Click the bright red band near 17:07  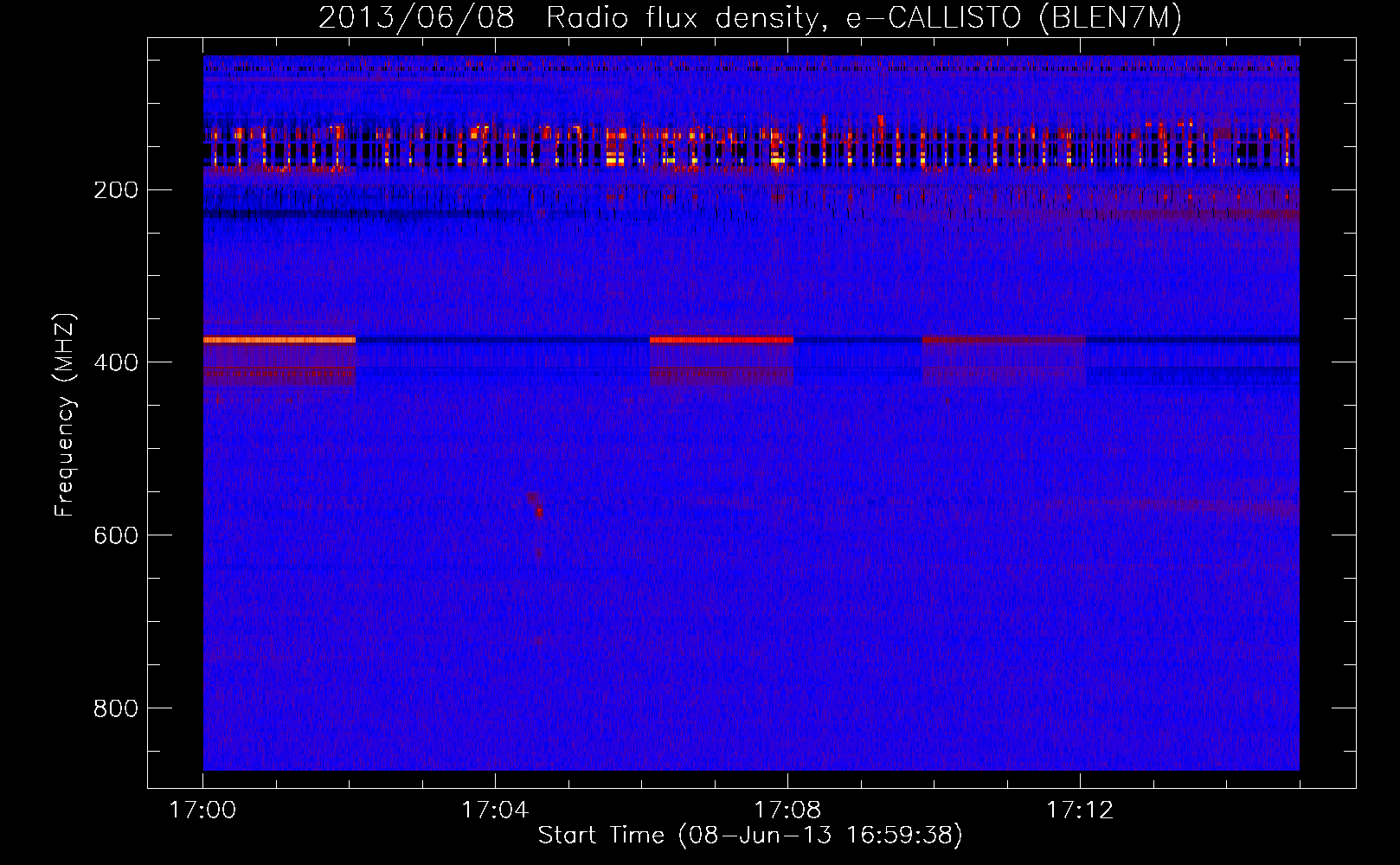click(722, 340)
